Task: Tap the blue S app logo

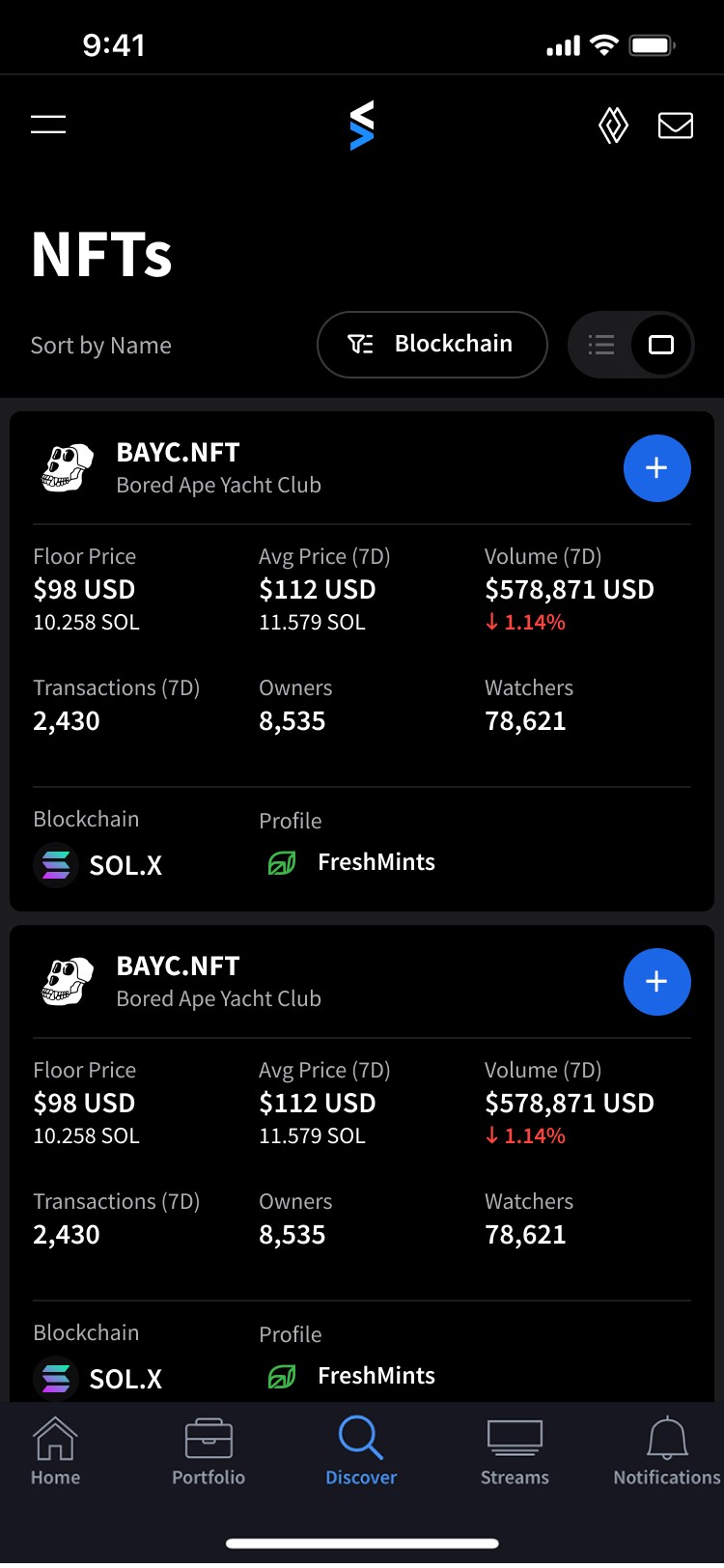Action: pos(362,126)
